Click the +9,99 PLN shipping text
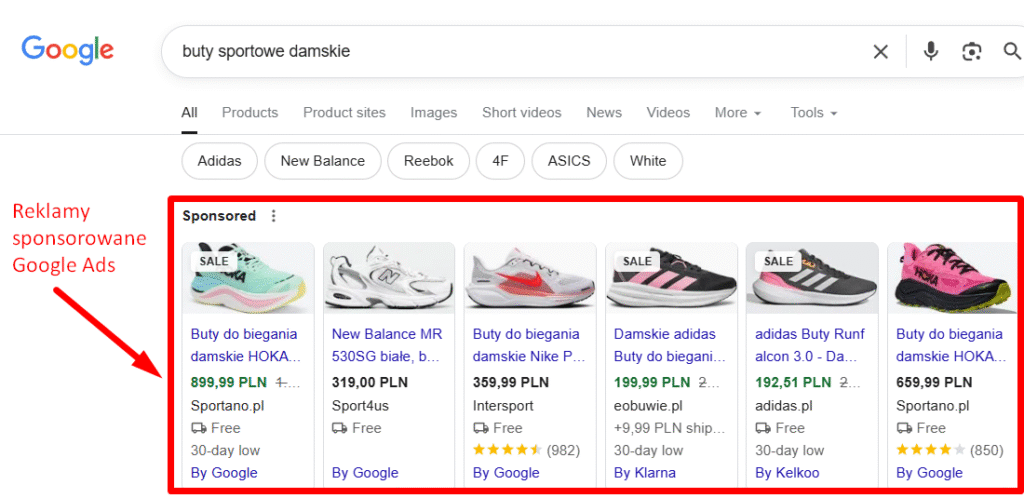1024x498 pixels. click(x=669, y=428)
